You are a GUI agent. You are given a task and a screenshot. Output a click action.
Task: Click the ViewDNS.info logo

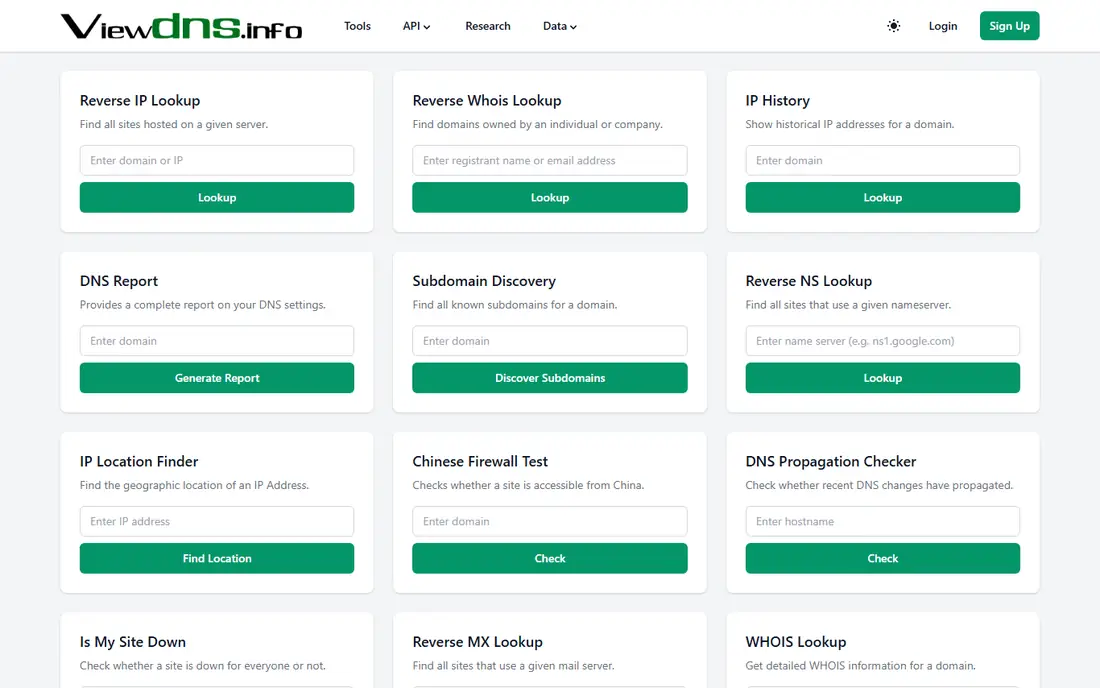pos(182,26)
